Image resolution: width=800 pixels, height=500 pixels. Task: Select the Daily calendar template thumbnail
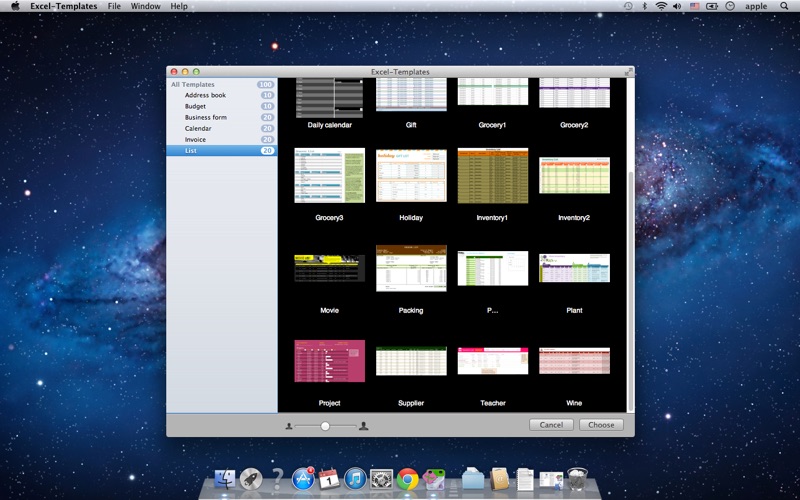(330, 97)
